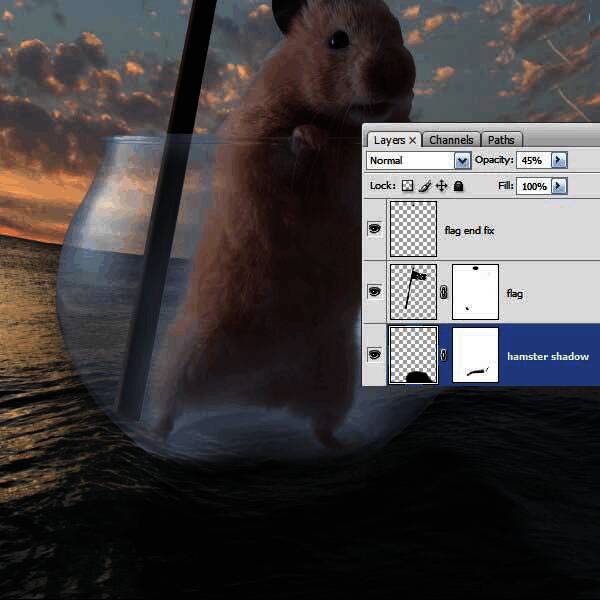This screenshot has height=600, width=600.
Task: Toggle visibility of the flag layer
Action: [375, 291]
